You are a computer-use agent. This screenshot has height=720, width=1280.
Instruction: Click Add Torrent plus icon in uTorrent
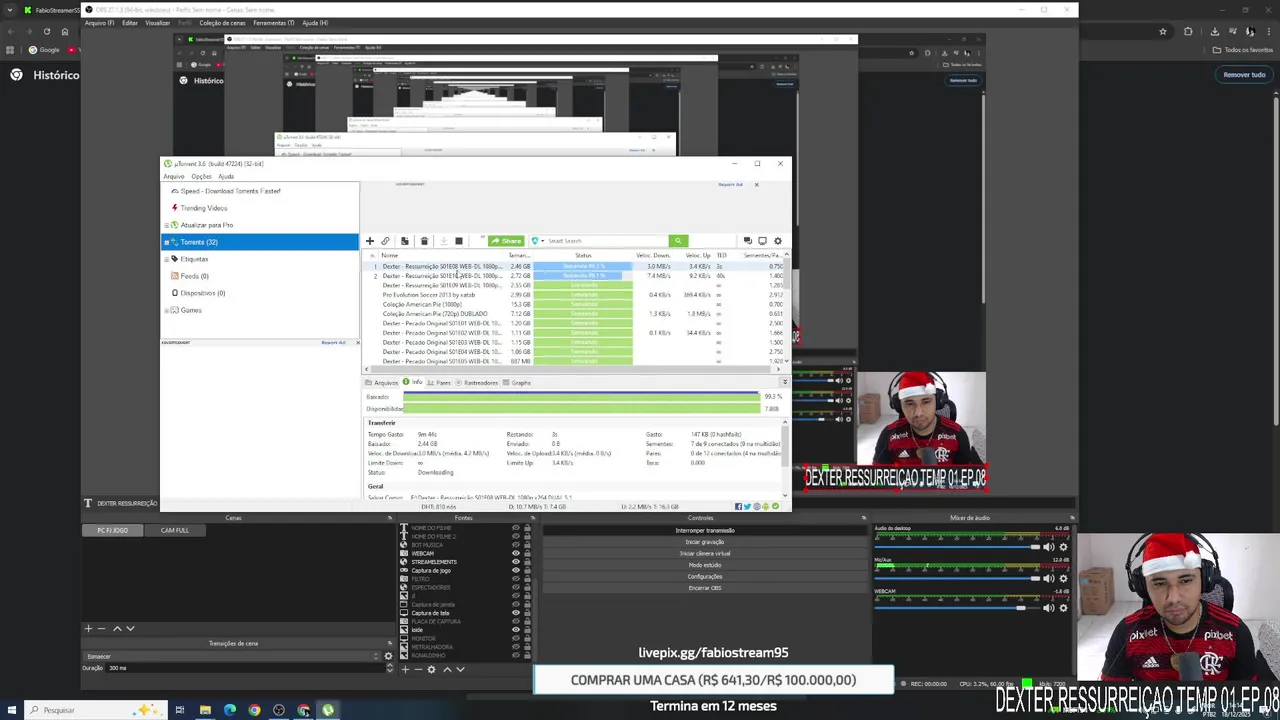pyautogui.click(x=370, y=241)
